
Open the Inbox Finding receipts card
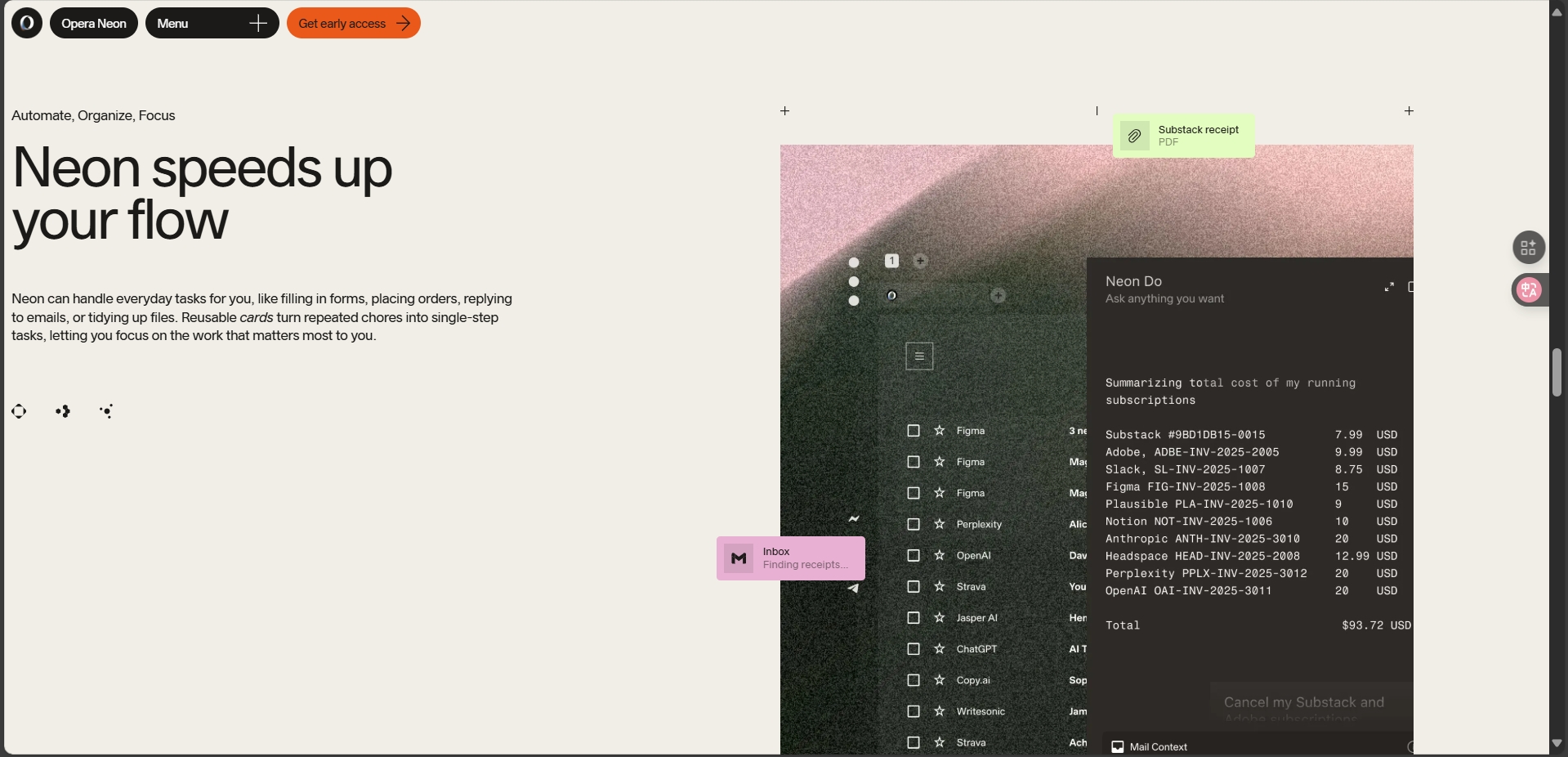(791, 558)
